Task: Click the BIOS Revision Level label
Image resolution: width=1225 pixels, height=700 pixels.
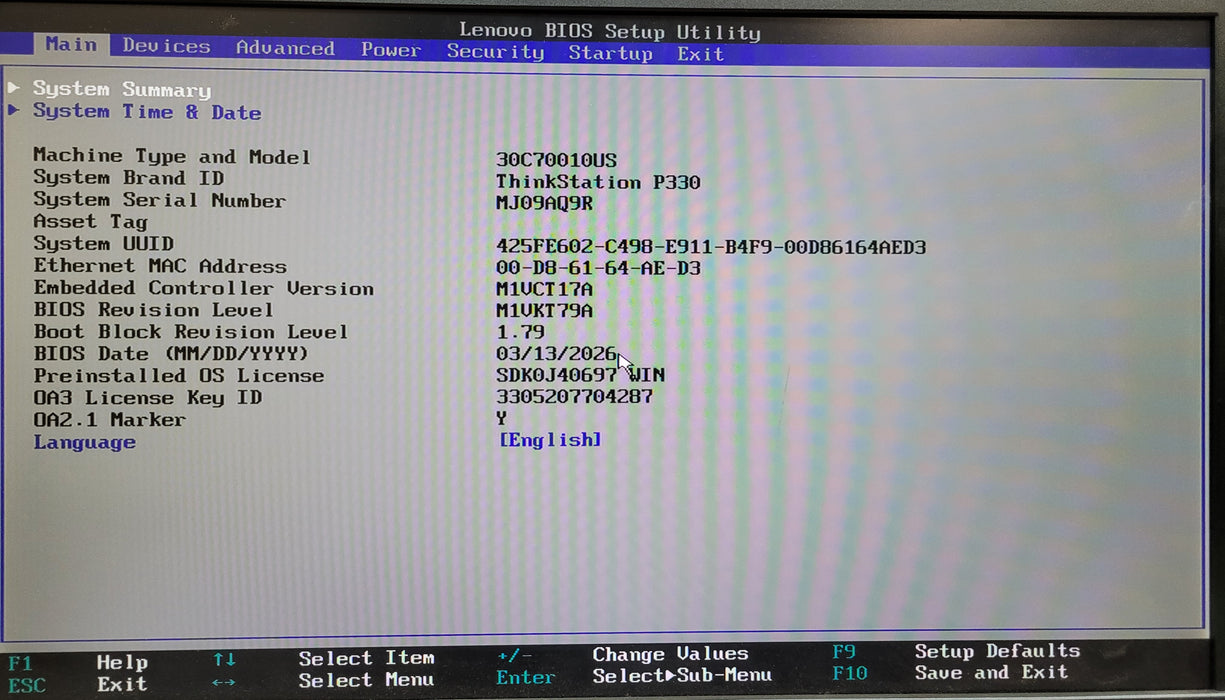Action: (x=153, y=310)
